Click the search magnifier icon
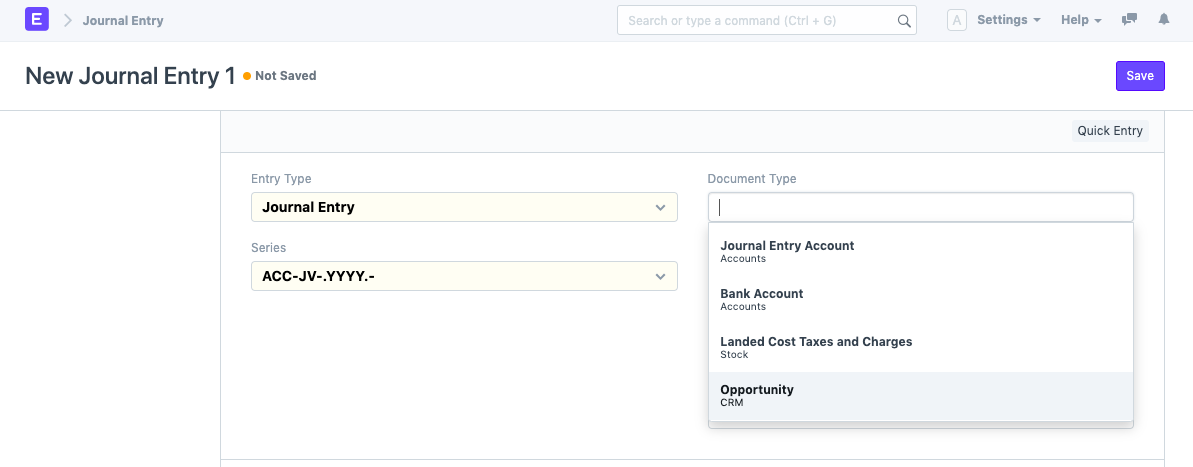The height and width of the screenshot is (467, 1193). click(x=903, y=21)
